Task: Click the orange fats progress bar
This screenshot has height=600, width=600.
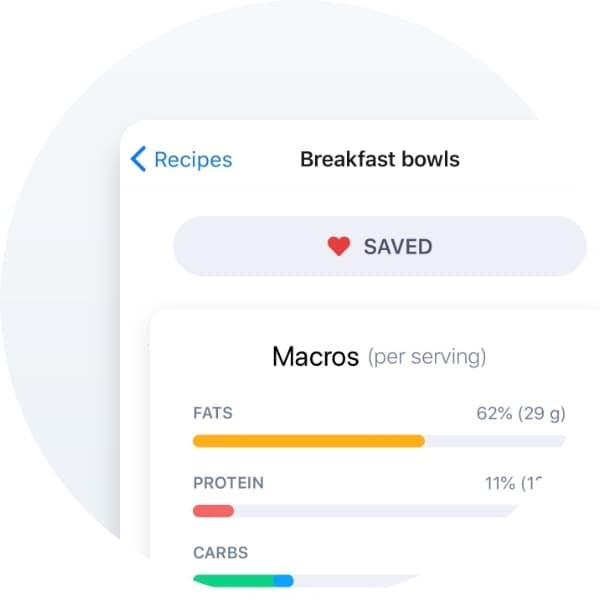Action: point(309,441)
